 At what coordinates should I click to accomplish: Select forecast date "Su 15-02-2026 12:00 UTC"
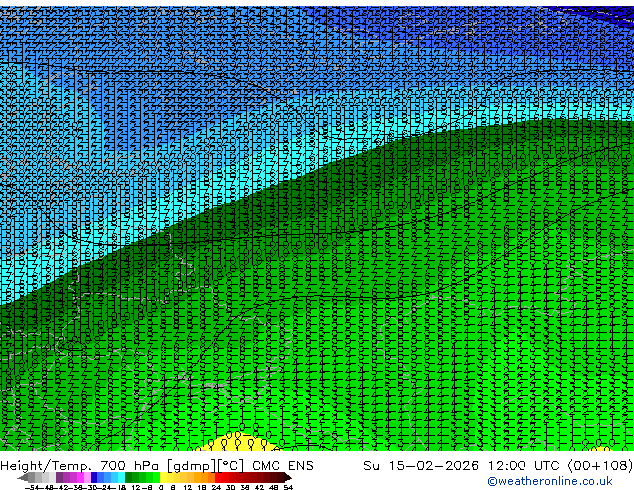point(461,466)
